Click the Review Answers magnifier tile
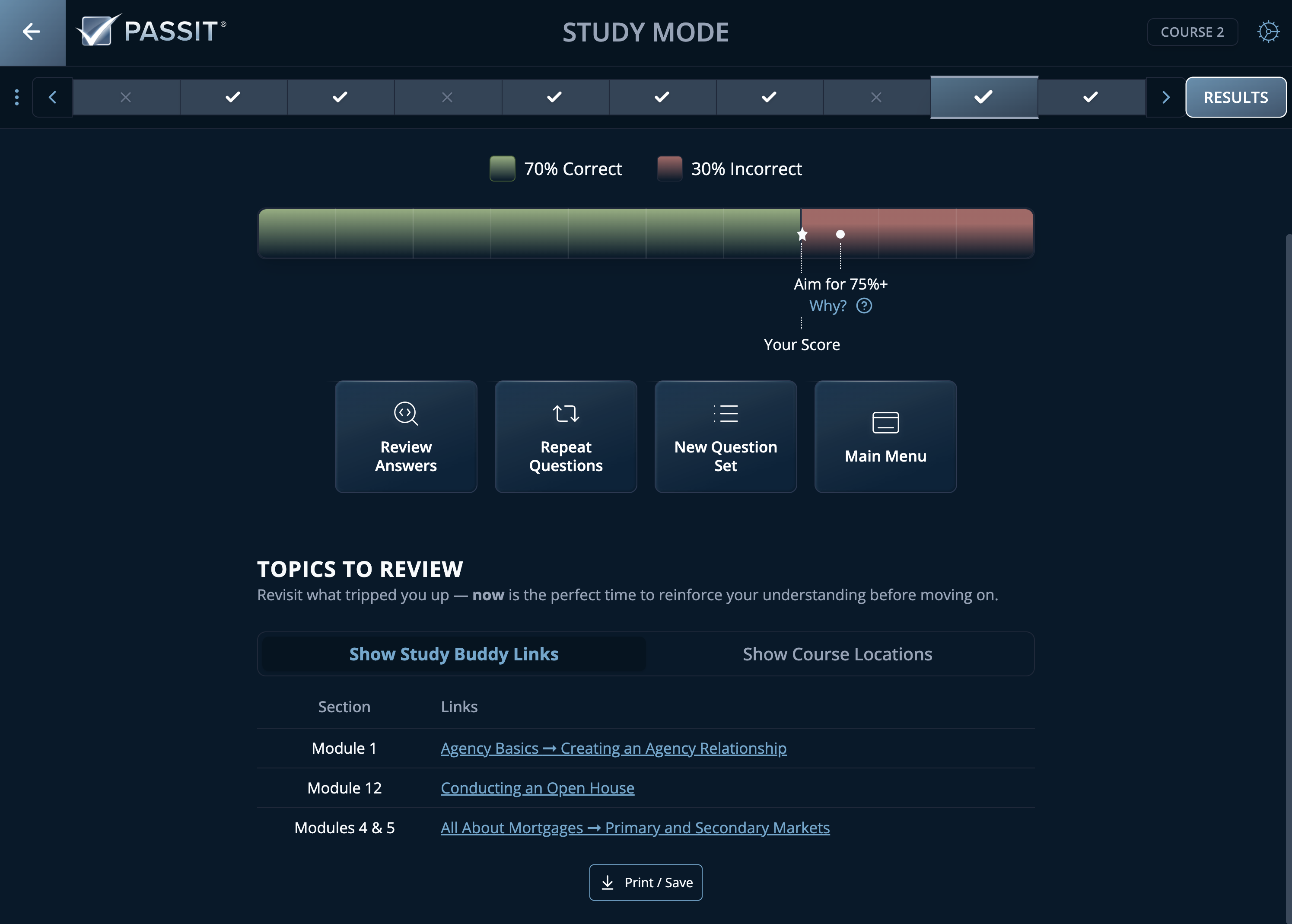Image resolution: width=1292 pixels, height=924 pixels. [x=406, y=437]
